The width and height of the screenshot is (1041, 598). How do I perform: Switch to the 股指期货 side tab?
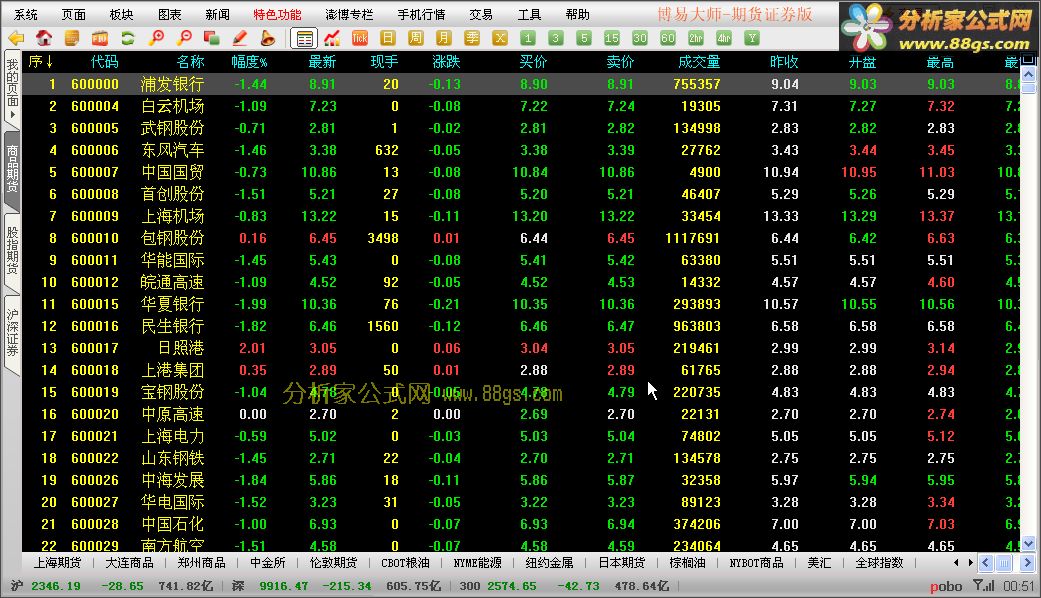point(12,251)
